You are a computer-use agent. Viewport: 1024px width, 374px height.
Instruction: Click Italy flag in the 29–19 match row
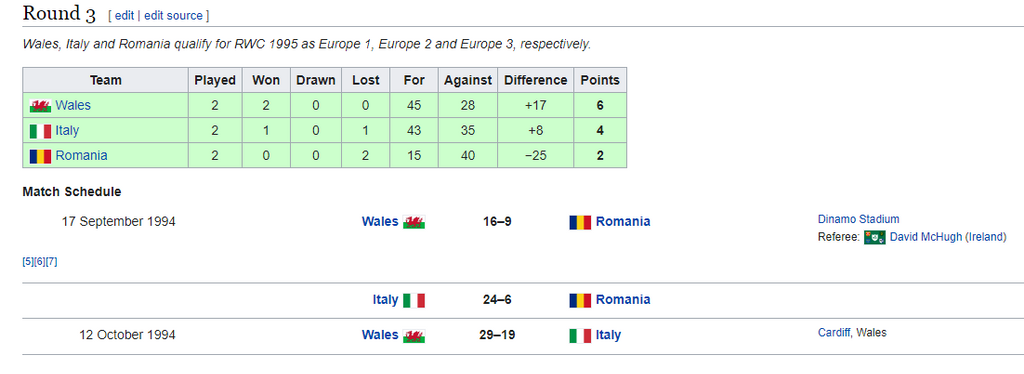(x=580, y=335)
